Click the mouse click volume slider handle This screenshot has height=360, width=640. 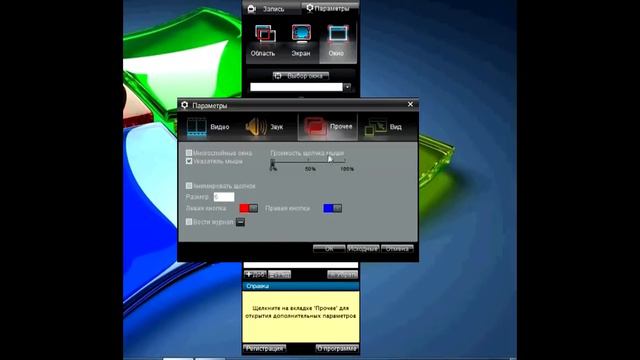click(x=273, y=165)
